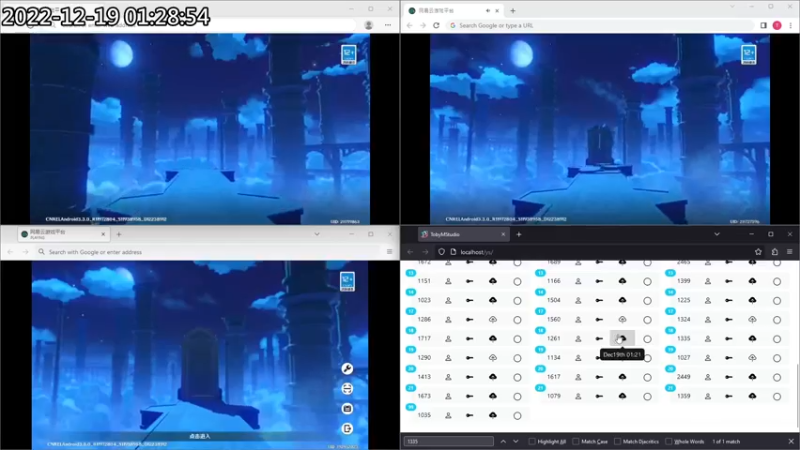Screen dimensions: 800x450
Task: Open hamburger menu in TobyMStudio browser window
Action: [789, 252]
